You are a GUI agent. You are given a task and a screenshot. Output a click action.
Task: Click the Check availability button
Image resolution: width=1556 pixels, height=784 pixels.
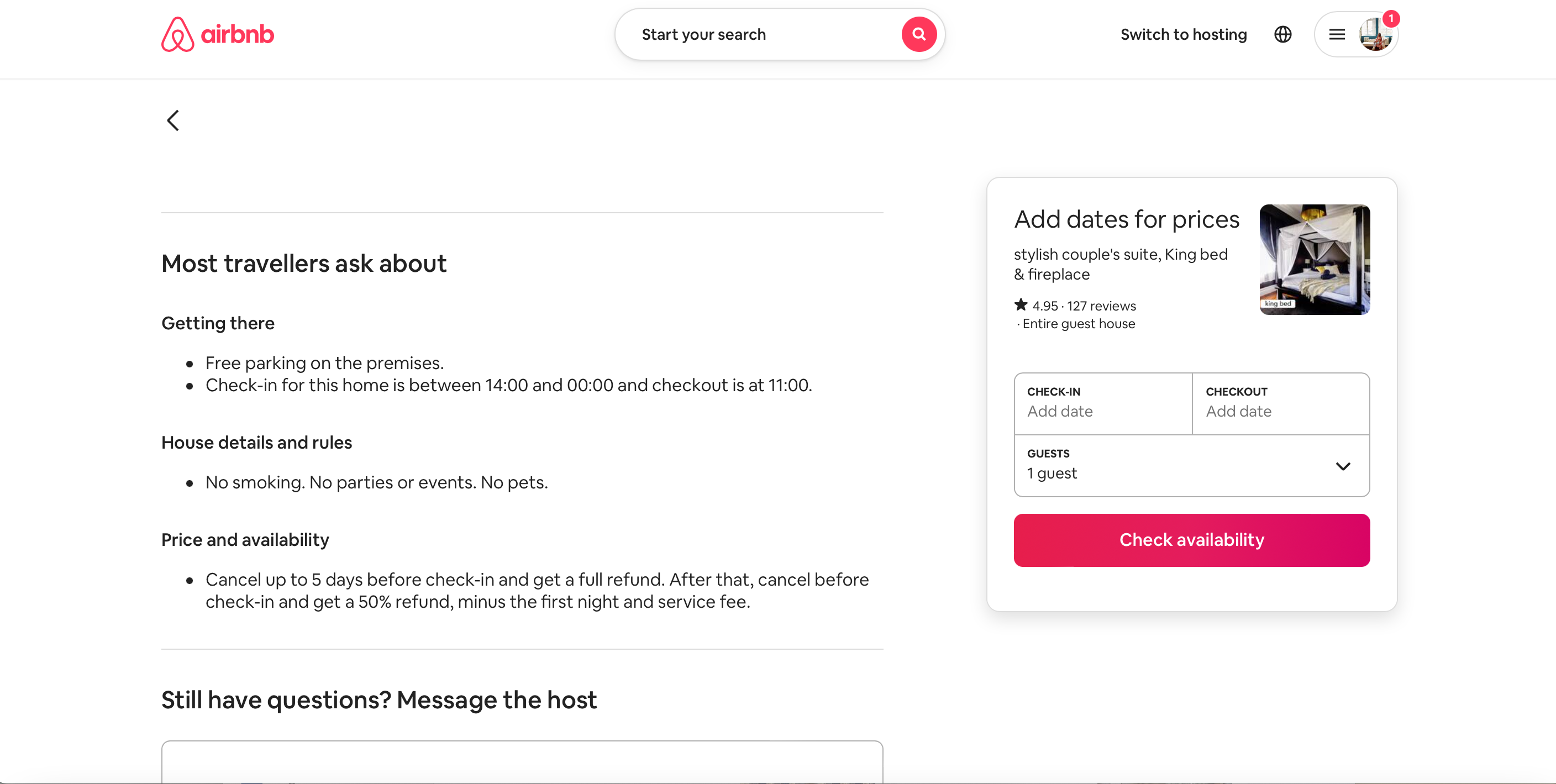1191,540
